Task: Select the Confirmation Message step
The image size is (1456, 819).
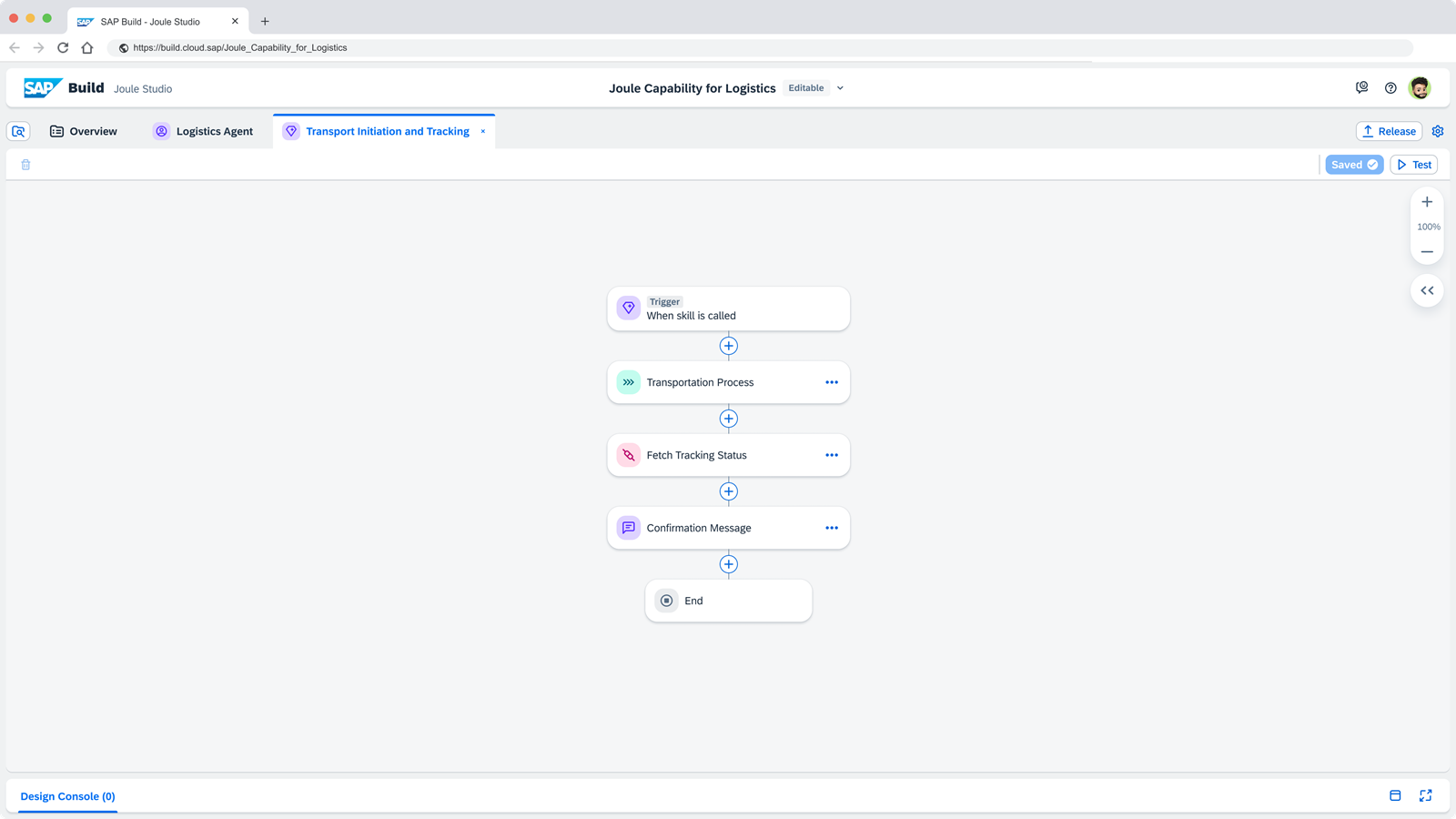Action: [x=729, y=528]
